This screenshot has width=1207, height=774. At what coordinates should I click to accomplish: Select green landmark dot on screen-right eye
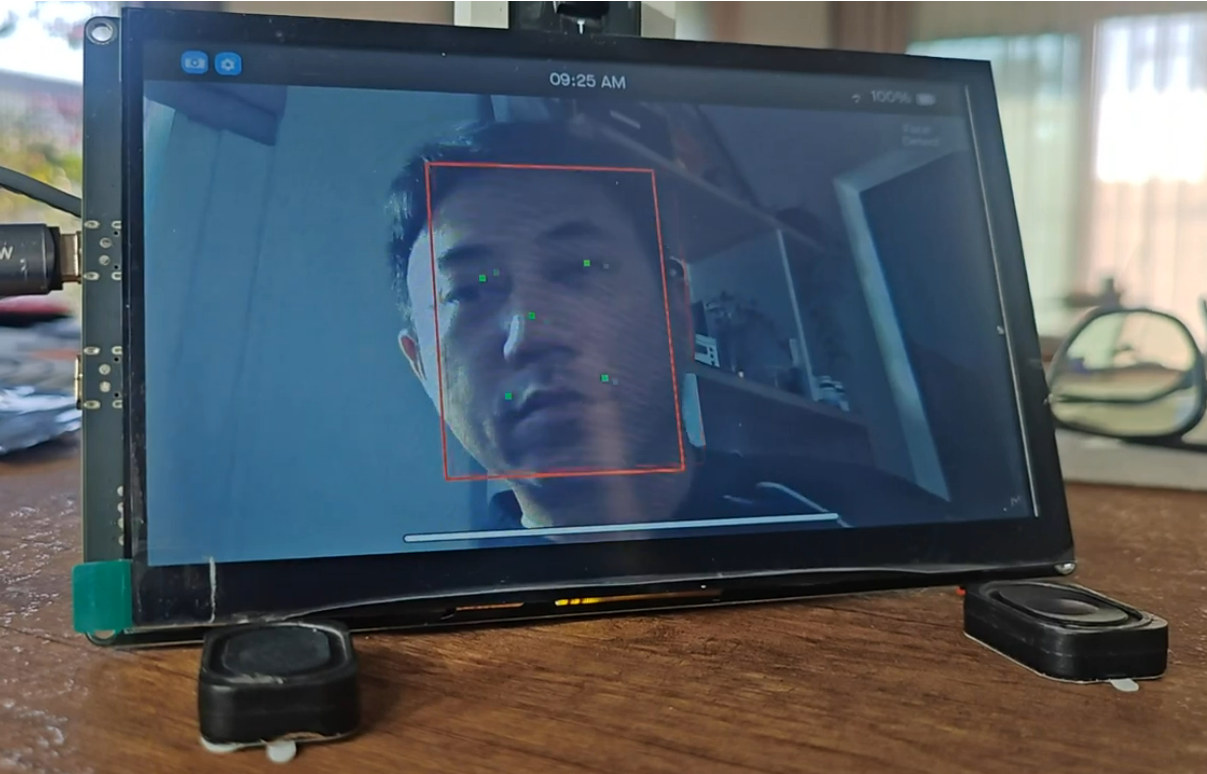point(587,263)
